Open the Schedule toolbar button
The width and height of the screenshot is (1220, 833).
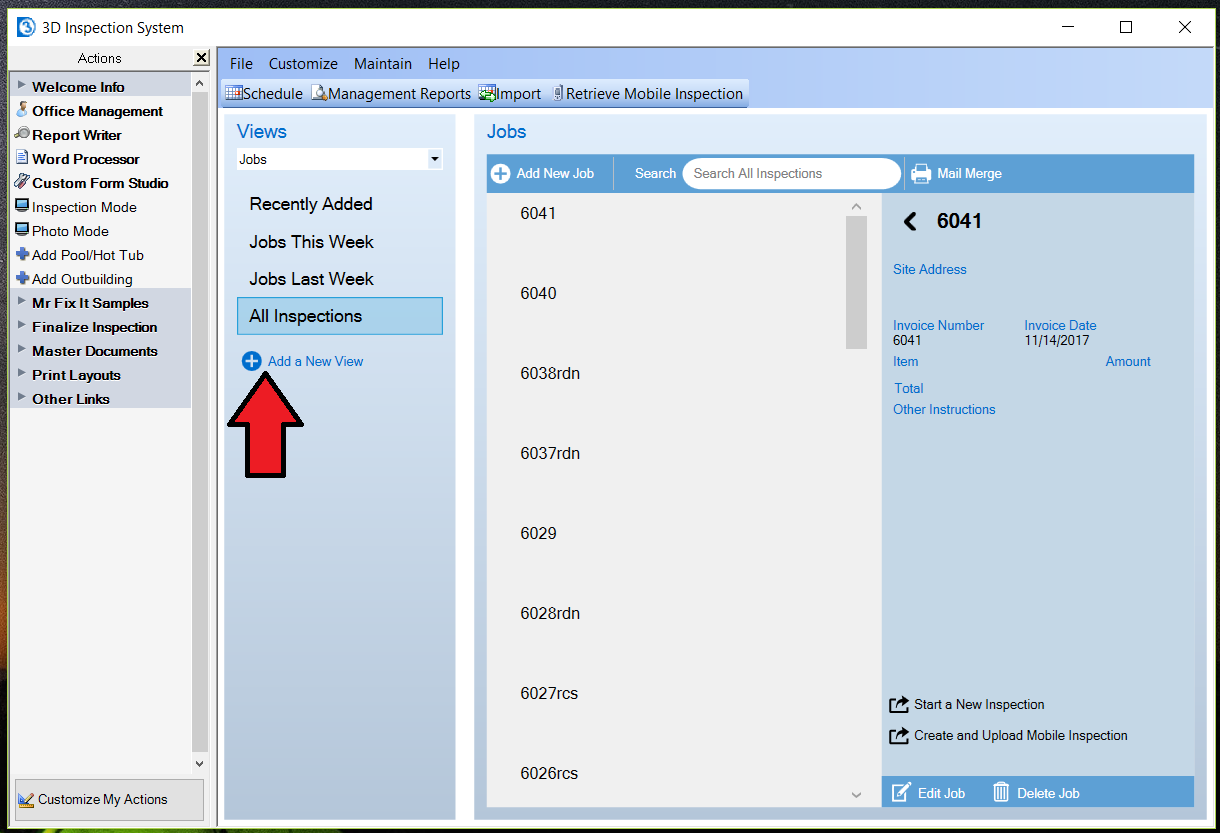point(264,93)
